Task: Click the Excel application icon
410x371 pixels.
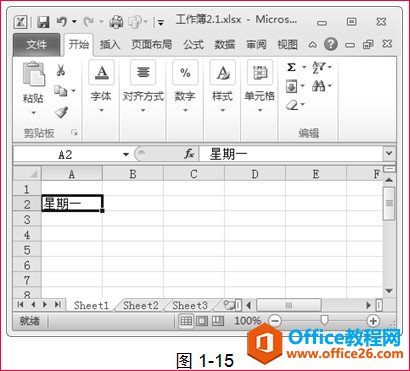Action: click(x=20, y=22)
